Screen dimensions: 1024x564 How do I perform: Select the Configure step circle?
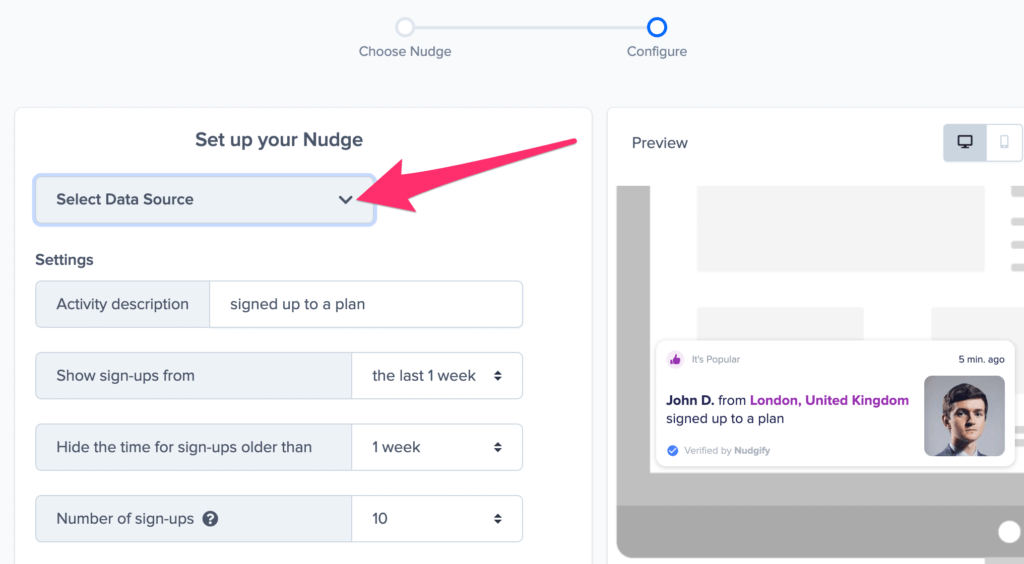coord(657,27)
